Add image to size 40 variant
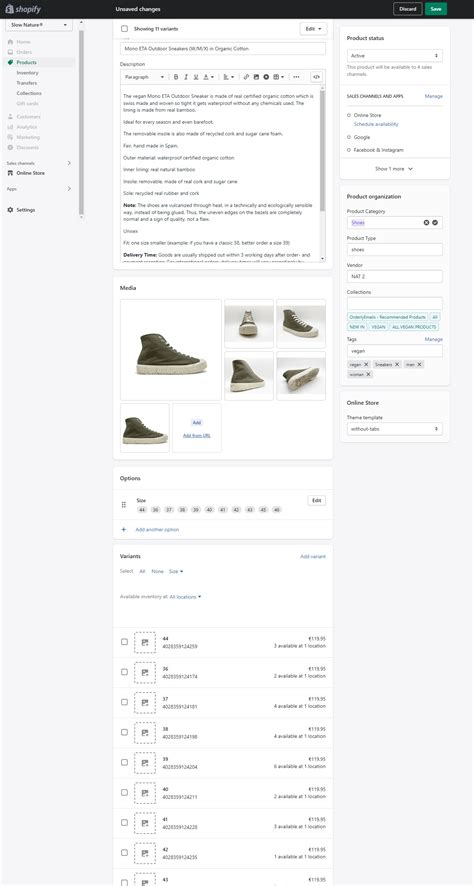Image resolution: width=474 pixels, height=886 pixels. (x=145, y=793)
